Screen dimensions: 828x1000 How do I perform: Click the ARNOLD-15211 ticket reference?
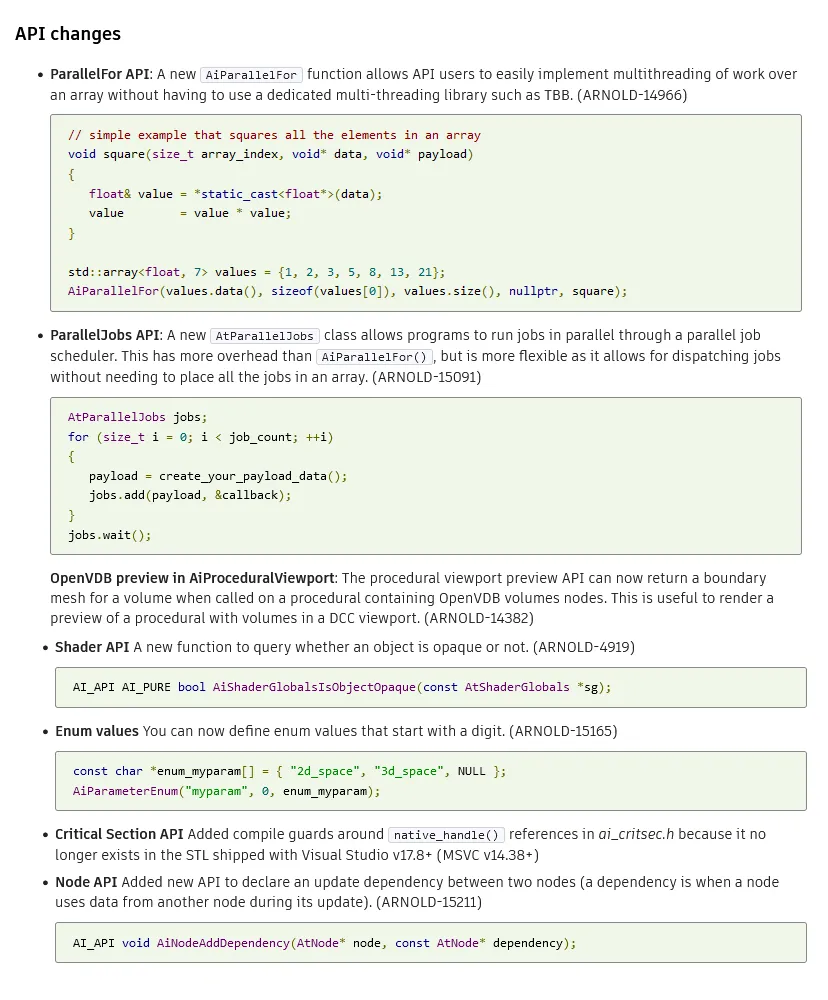coord(429,902)
